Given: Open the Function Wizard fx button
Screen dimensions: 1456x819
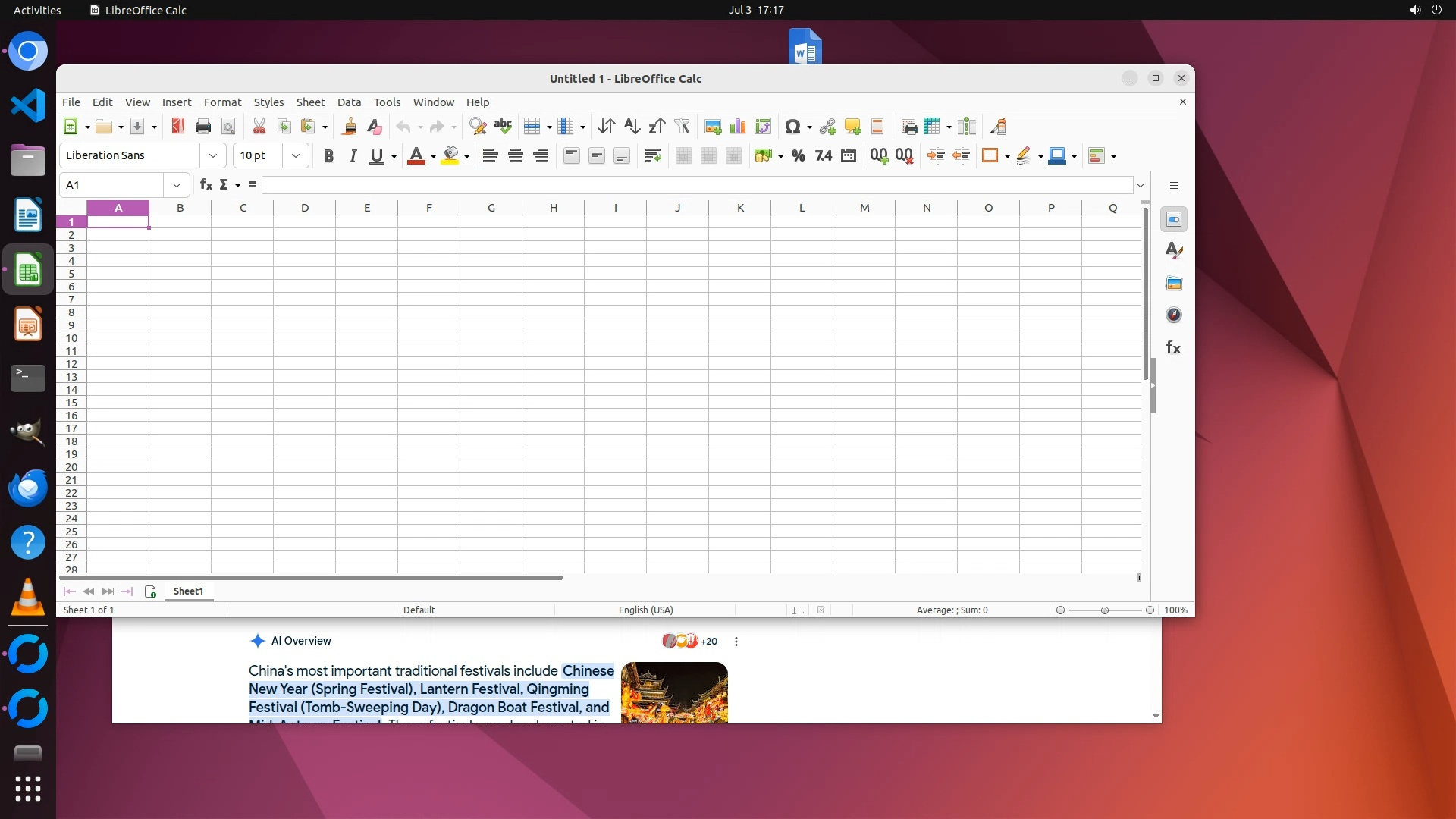Looking at the screenshot, I should [206, 185].
